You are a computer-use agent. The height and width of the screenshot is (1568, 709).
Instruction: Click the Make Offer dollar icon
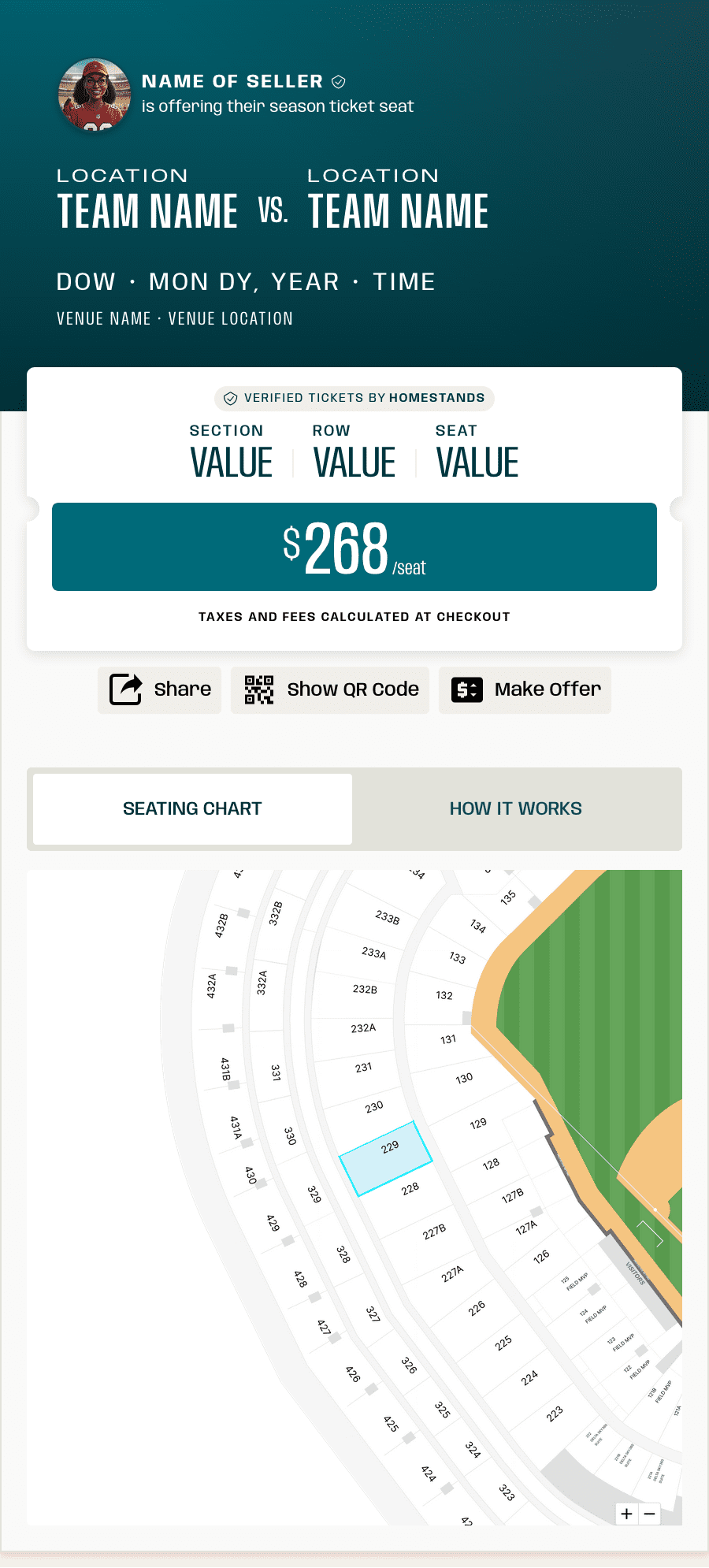[466, 689]
